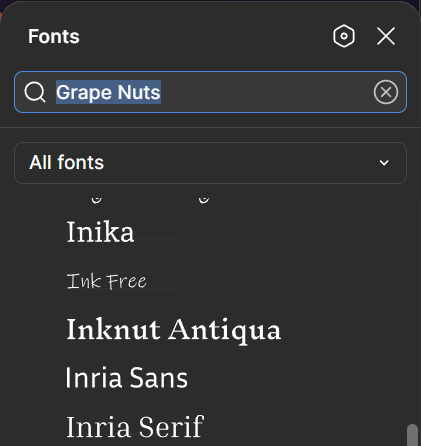The image size is (421, 446).
Task: Pick the Inria Serif font
Action: [x=135, y=426]
